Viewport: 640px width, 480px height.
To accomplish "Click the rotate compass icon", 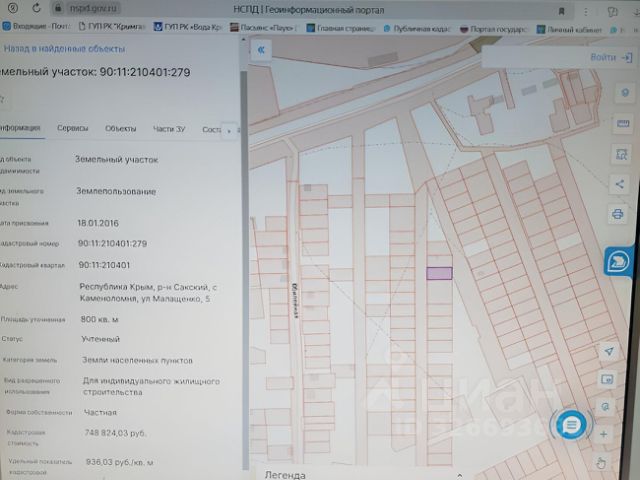I will [x=605, y=407].
